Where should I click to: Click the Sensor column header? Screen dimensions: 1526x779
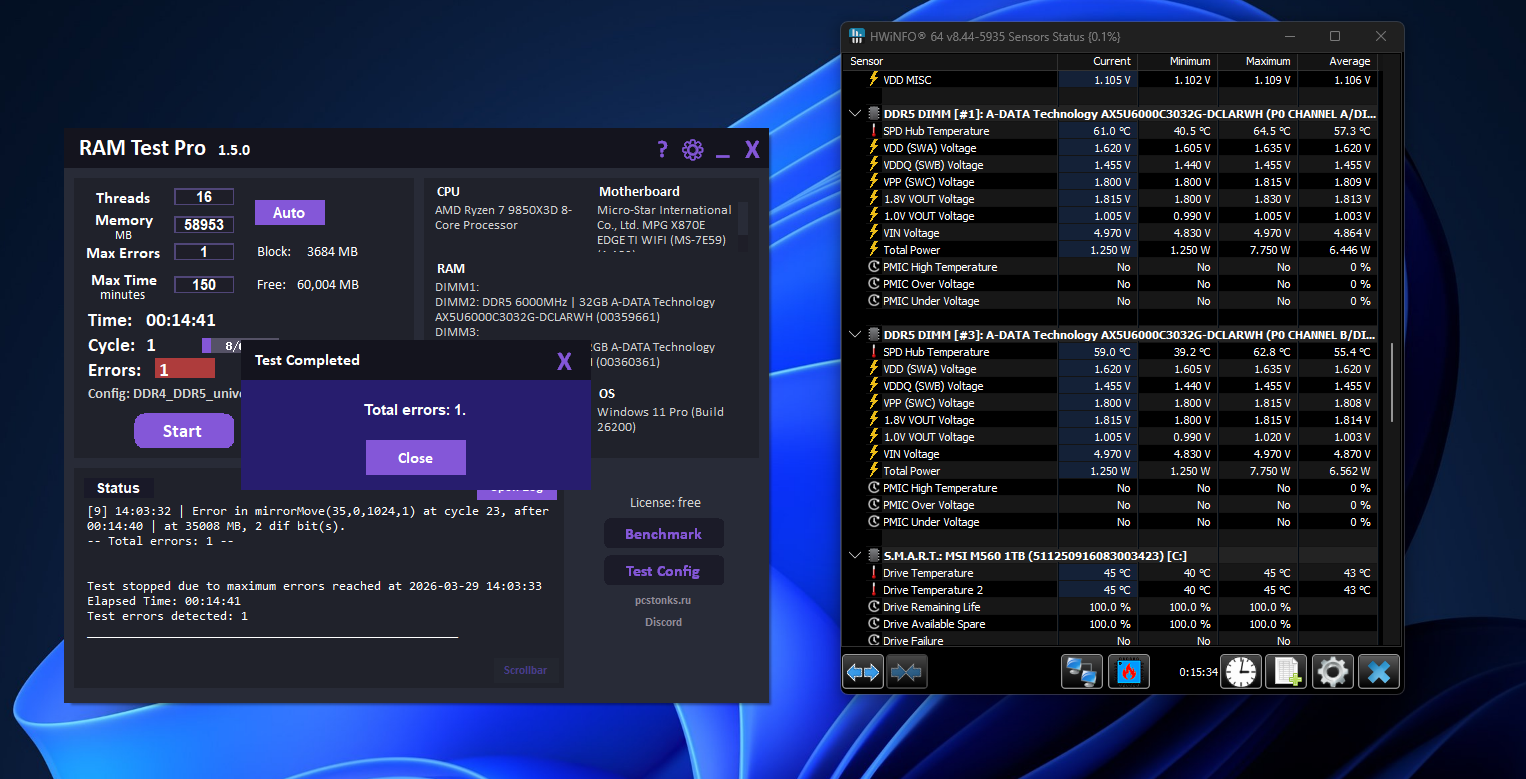pyautogui.click(x=950, y=61)
